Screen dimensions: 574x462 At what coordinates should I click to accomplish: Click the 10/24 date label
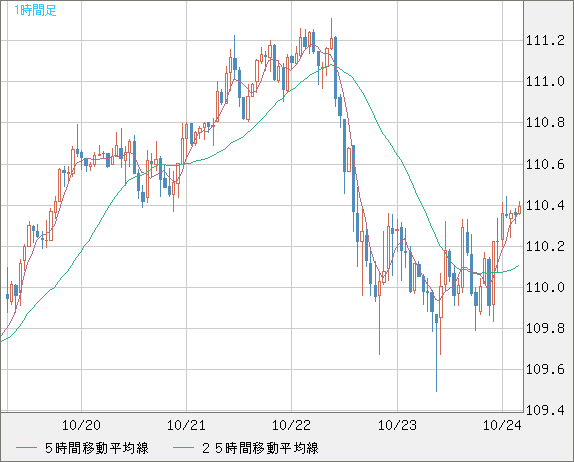coord(502,425)
